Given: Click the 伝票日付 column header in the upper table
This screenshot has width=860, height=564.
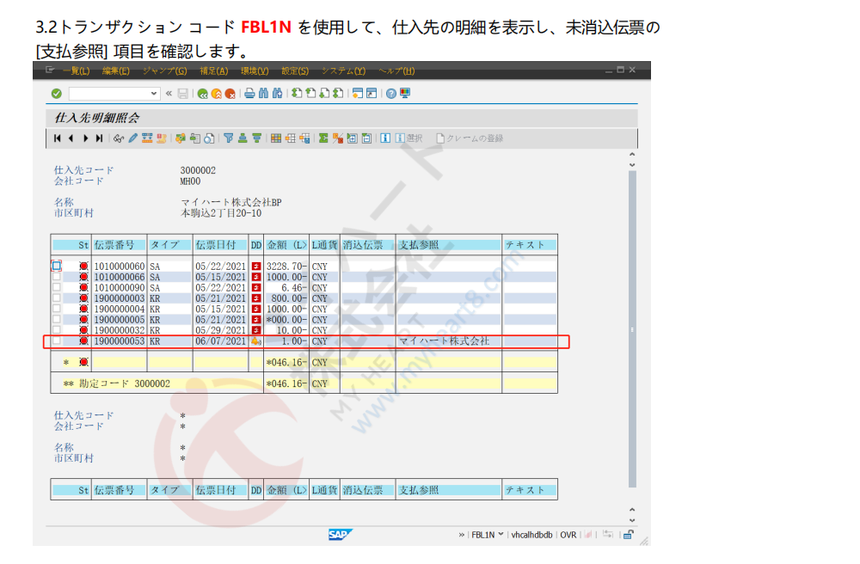Looking at the screenshot, I should 220,245.
